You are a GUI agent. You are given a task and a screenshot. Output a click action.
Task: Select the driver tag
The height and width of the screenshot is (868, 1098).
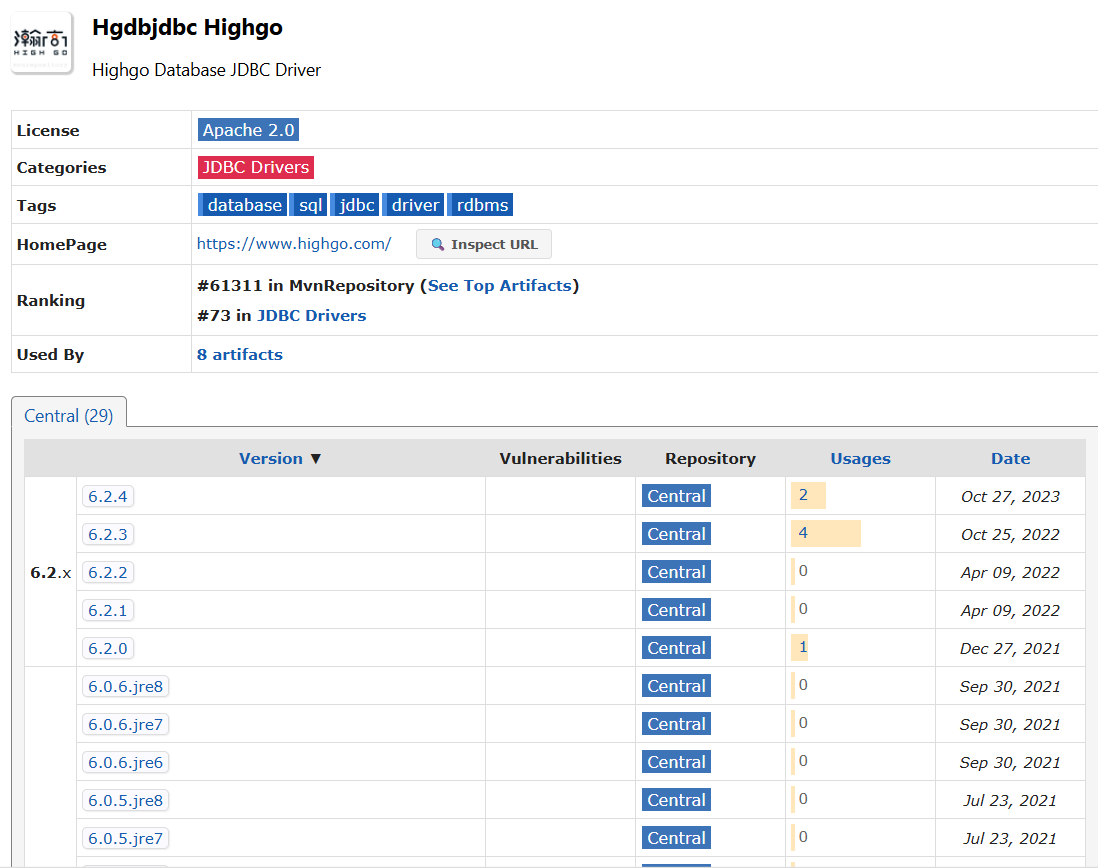[414, 205]
